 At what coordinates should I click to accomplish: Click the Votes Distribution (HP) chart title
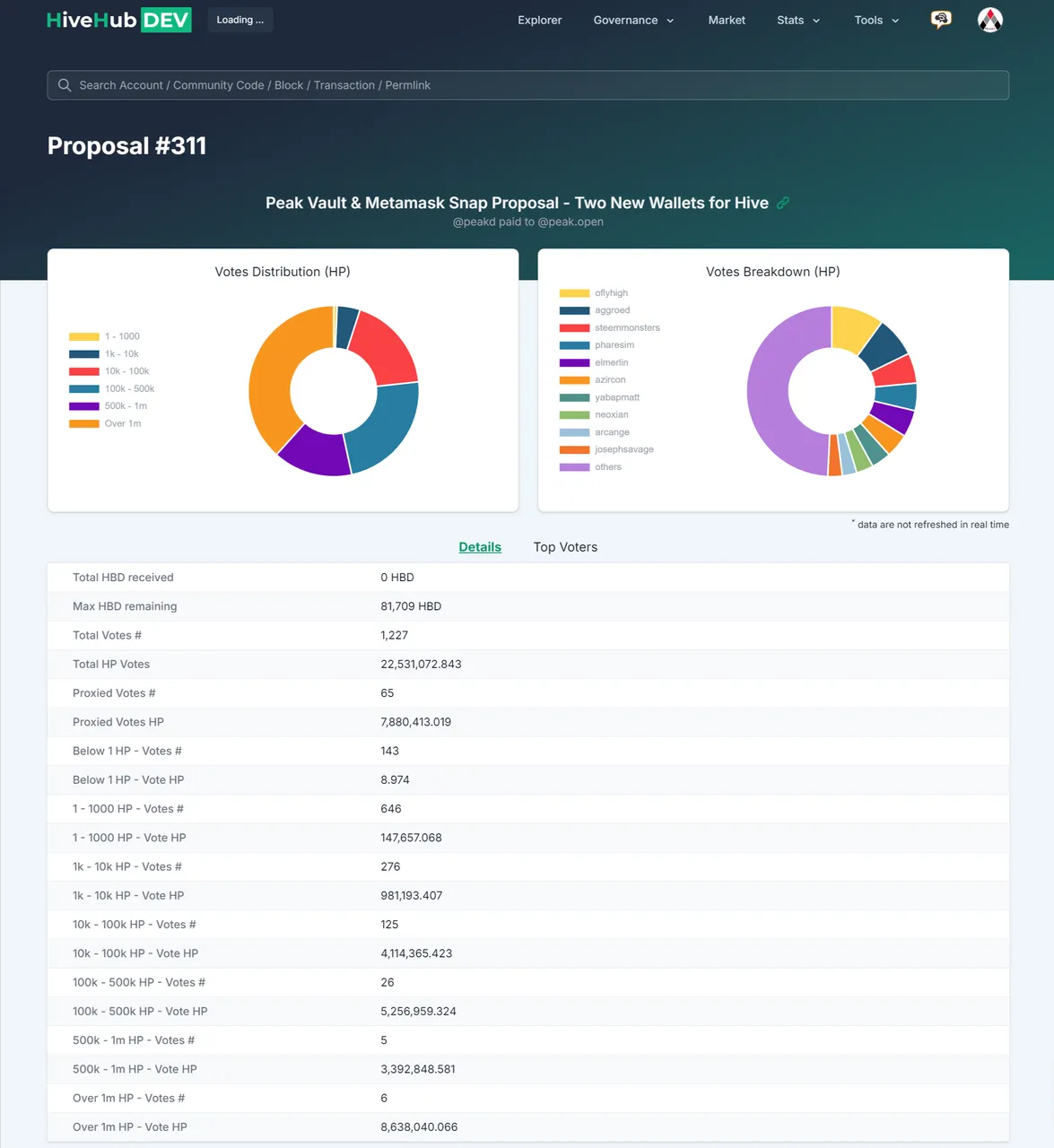click(283, 272)
